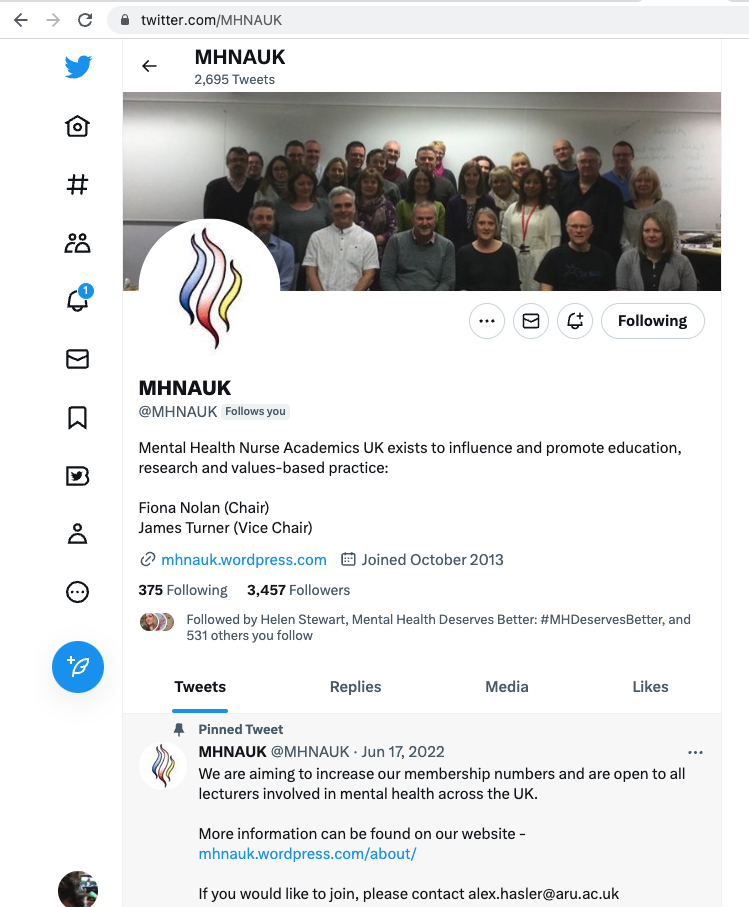Toggle tweet notifications bell for MHNAUK
Image resolution: width=749 pixels, height=907 pixels.
click(x=575, y=320)
